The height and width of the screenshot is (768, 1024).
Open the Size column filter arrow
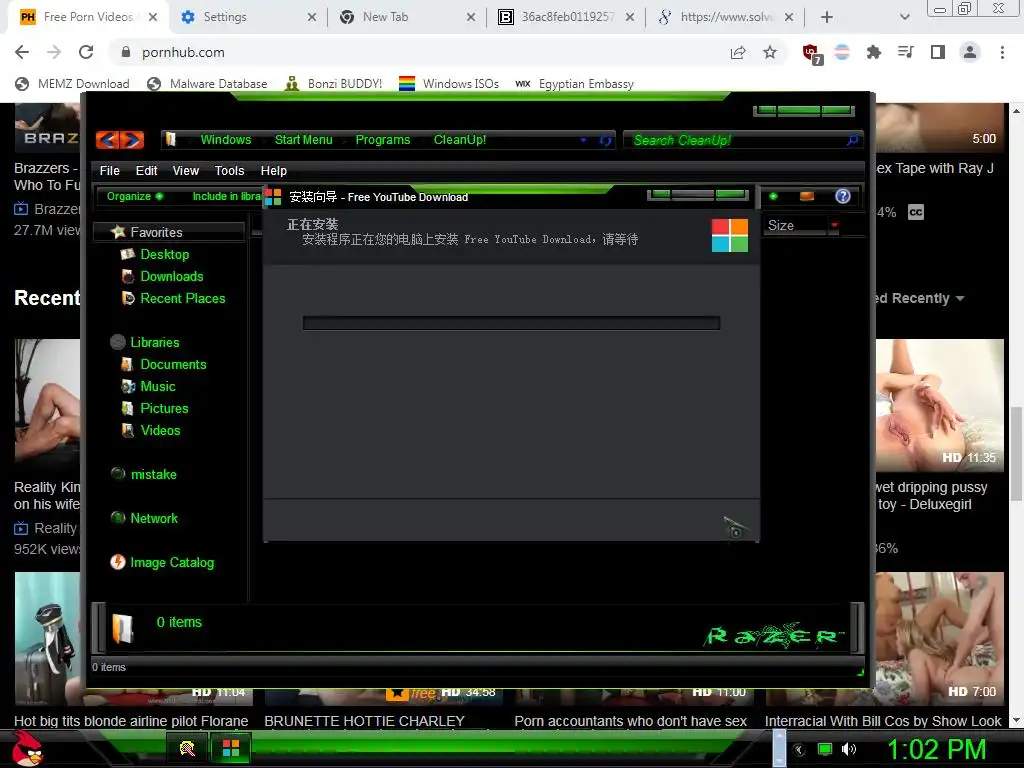(834, 225)
